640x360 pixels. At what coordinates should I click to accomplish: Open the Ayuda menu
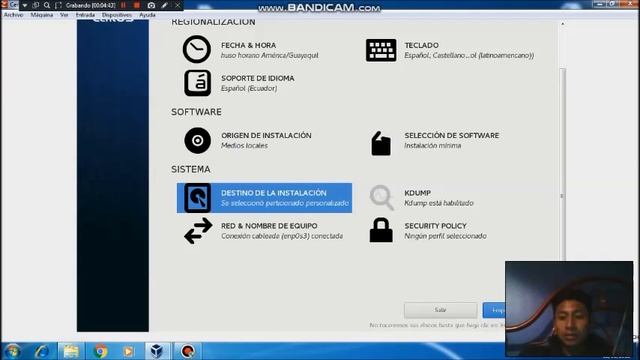tap(147, 15)
